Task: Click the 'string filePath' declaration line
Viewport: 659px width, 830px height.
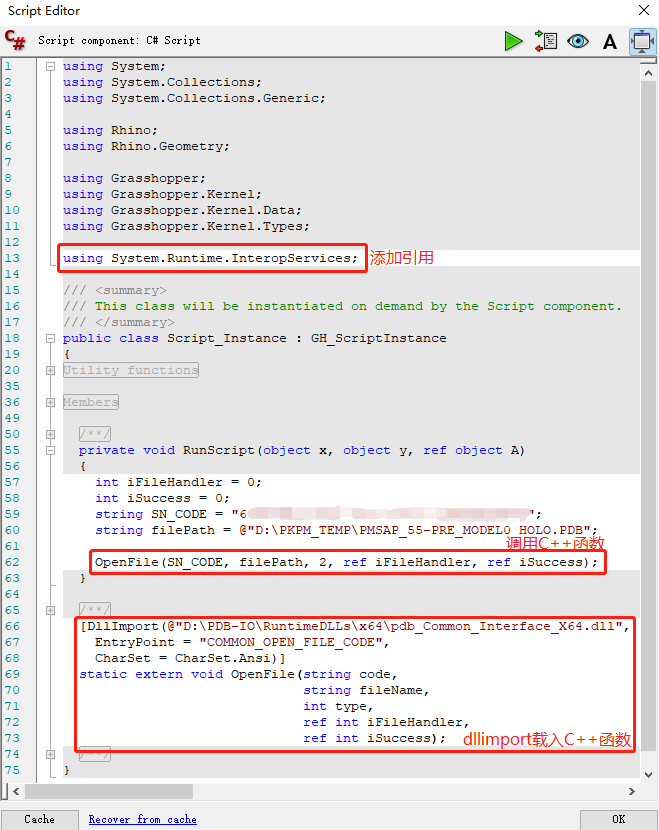Action: click(x=346, y=530)
